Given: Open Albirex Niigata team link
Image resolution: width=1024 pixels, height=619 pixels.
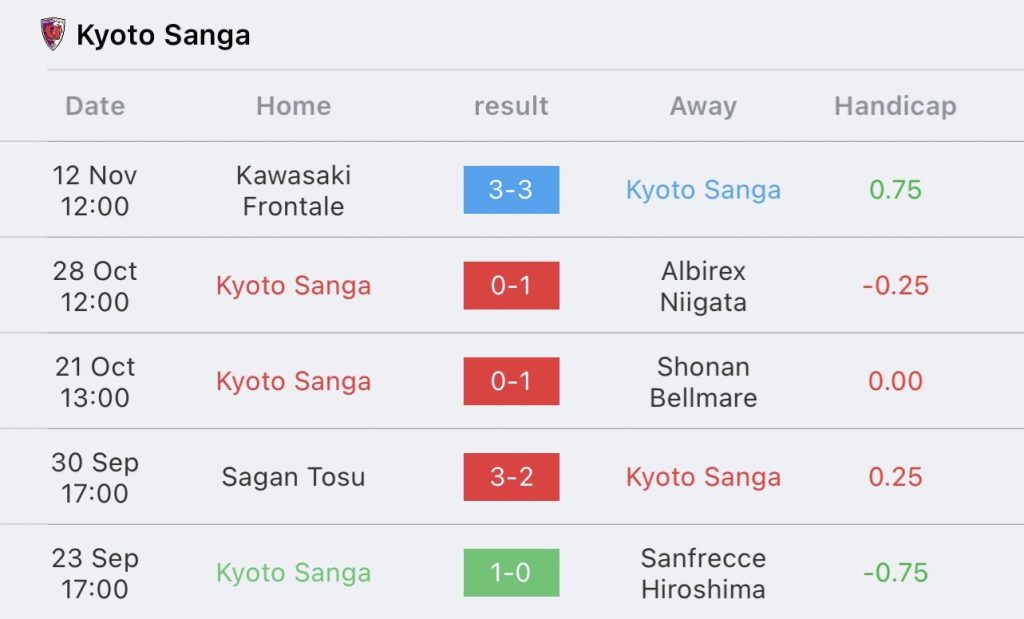Looking at the screenshot, I should pyautogui.click(x=703, y=287).
